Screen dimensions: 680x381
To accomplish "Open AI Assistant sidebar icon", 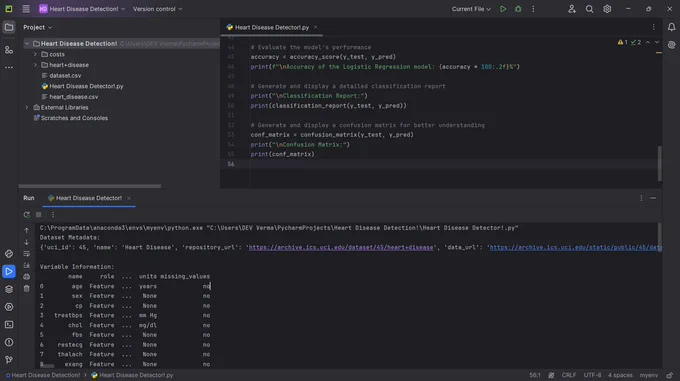I will pyautogui.click(x=671, y=45).
